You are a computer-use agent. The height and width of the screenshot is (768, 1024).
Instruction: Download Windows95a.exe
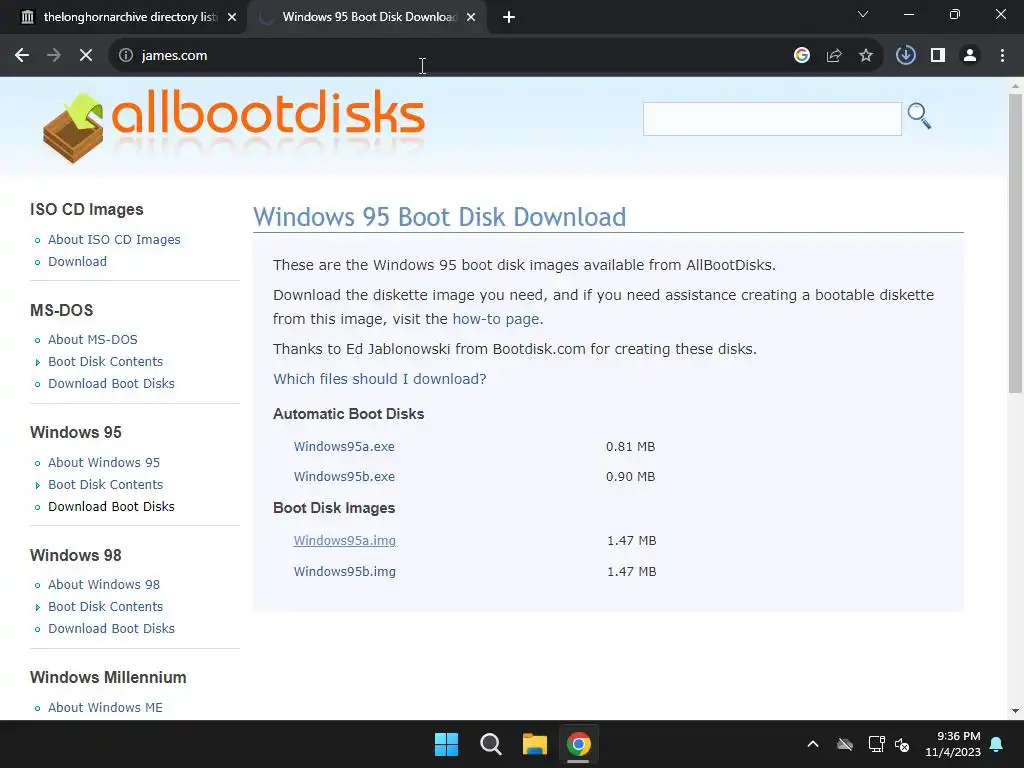(344, 447)
